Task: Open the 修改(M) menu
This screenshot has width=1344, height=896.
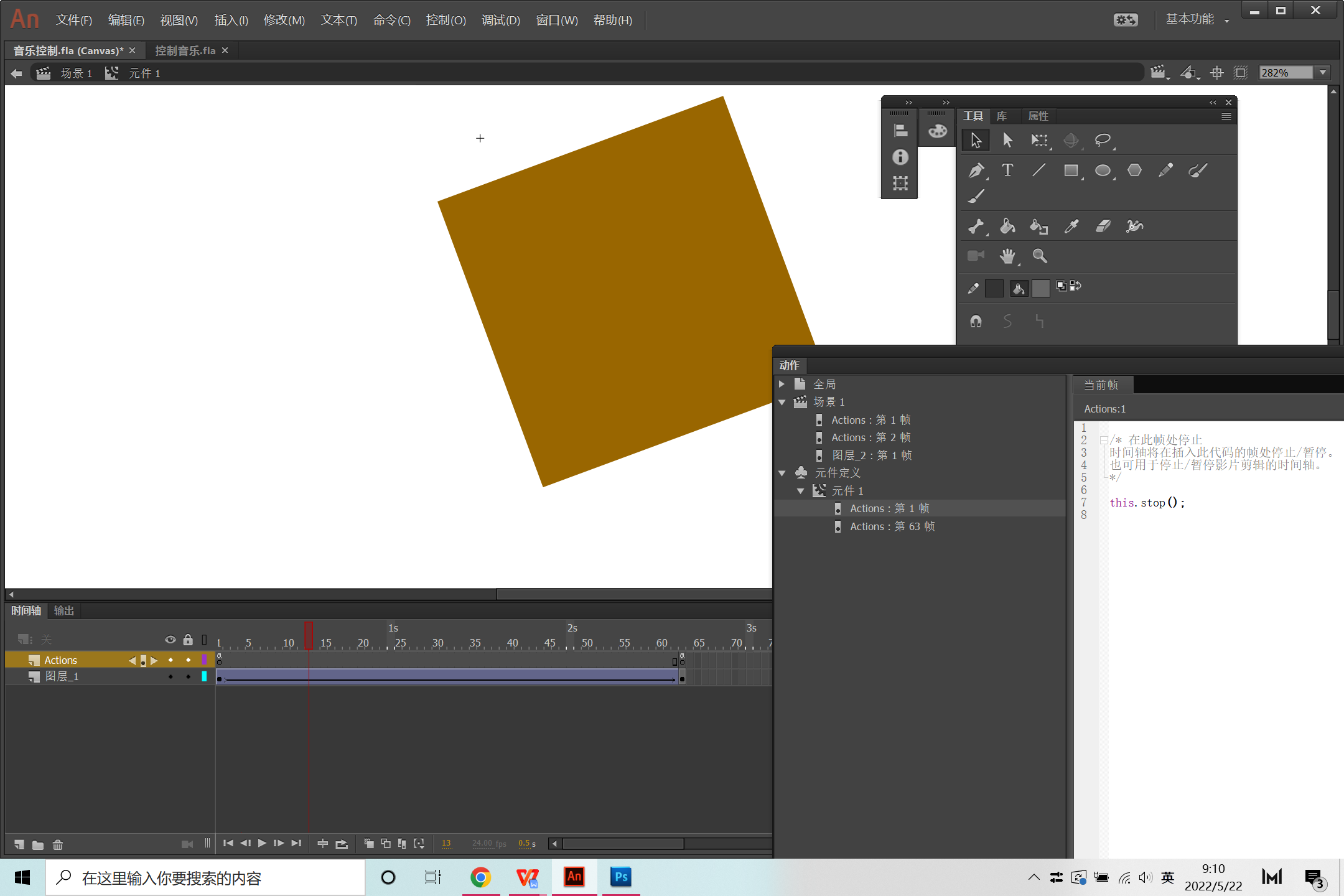Action: pos(284,20)
